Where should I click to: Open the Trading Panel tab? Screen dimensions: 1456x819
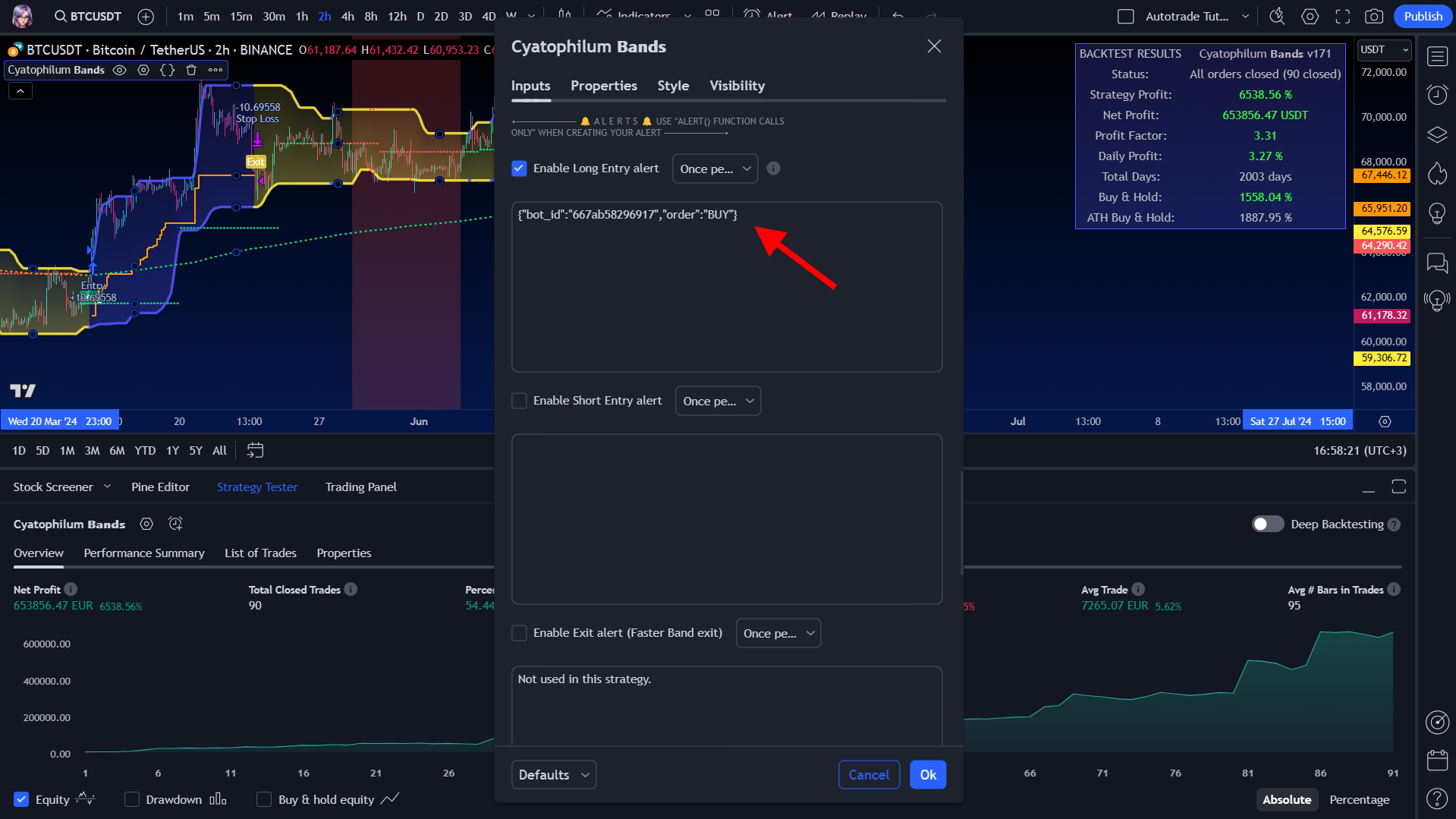[360, 487]
